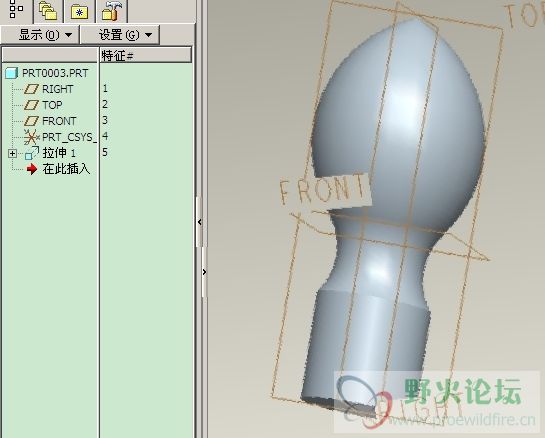Select the PRT_CSYS coordinate system icon
The image size is (545, 438).
coord(32,137)
